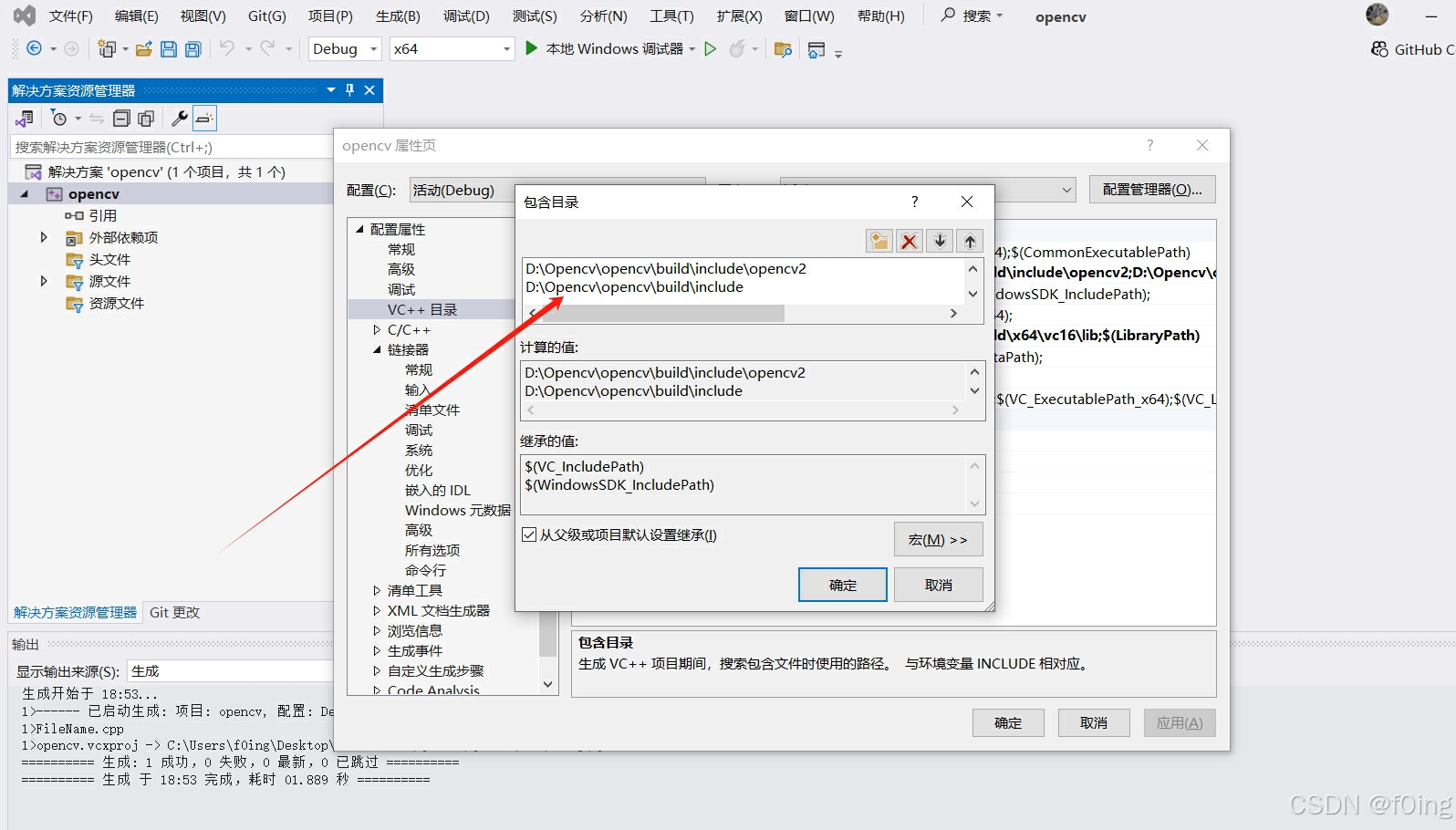Image resolution: width=1456 pixels, height=830 pixels.
Task: Open the 生成(B) menu
Action: 398,16
